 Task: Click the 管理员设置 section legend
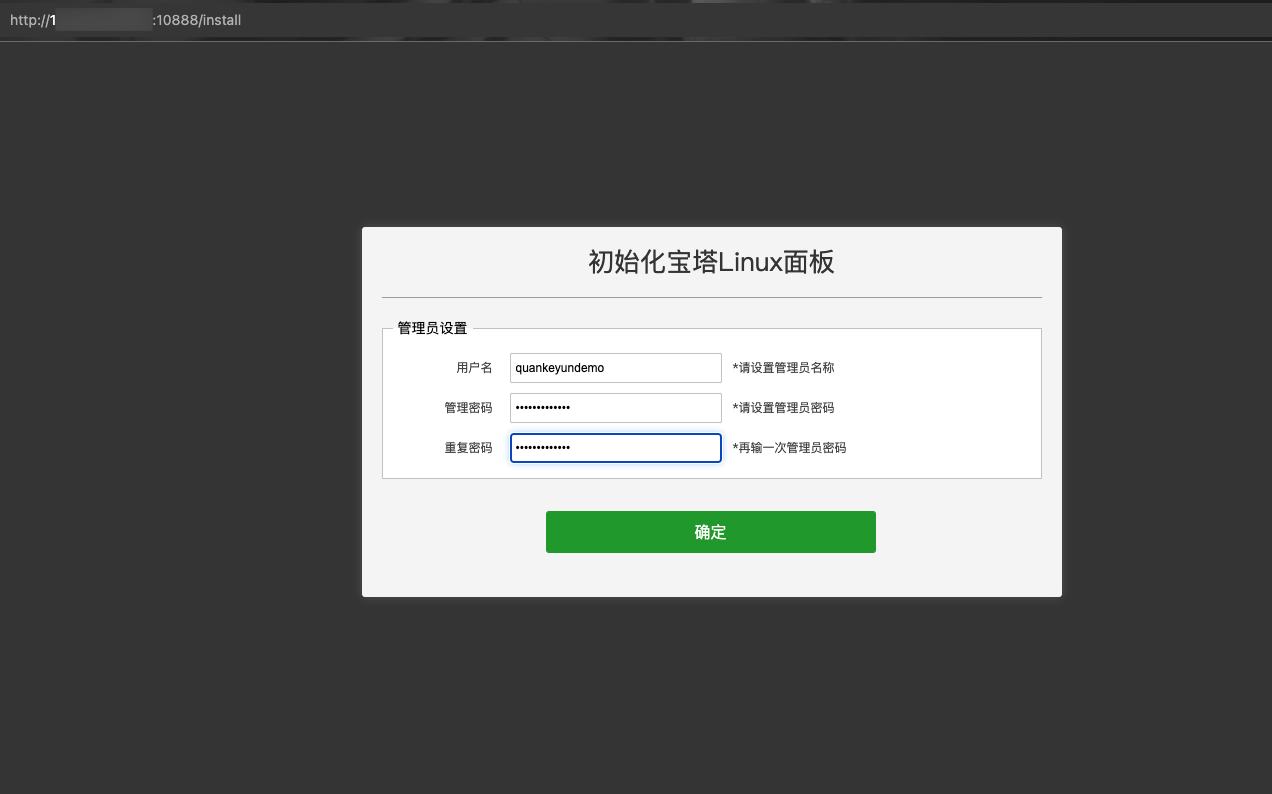click(x=432, y=328)
